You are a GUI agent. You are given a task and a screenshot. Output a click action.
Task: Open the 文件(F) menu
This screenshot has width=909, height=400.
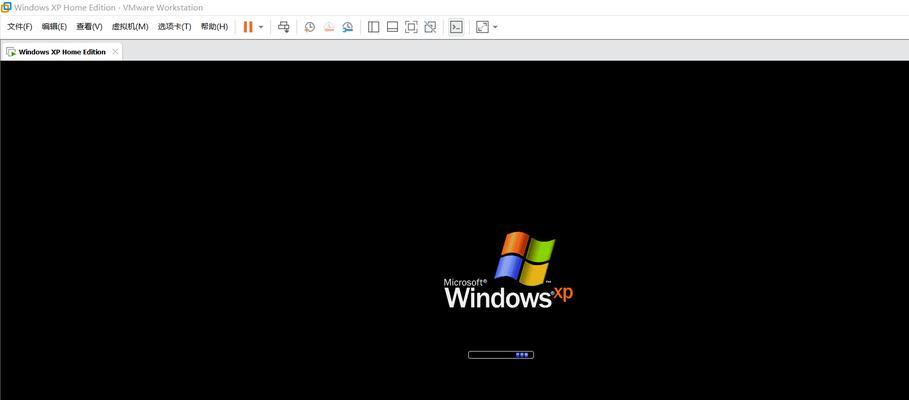click(20, 27)
